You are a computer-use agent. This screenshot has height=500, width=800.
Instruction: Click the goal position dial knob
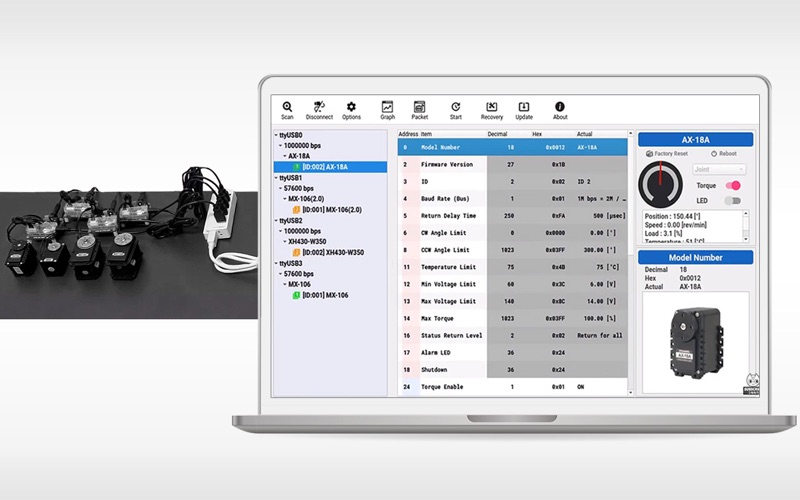pyautogui.click(x=660, y=184)
